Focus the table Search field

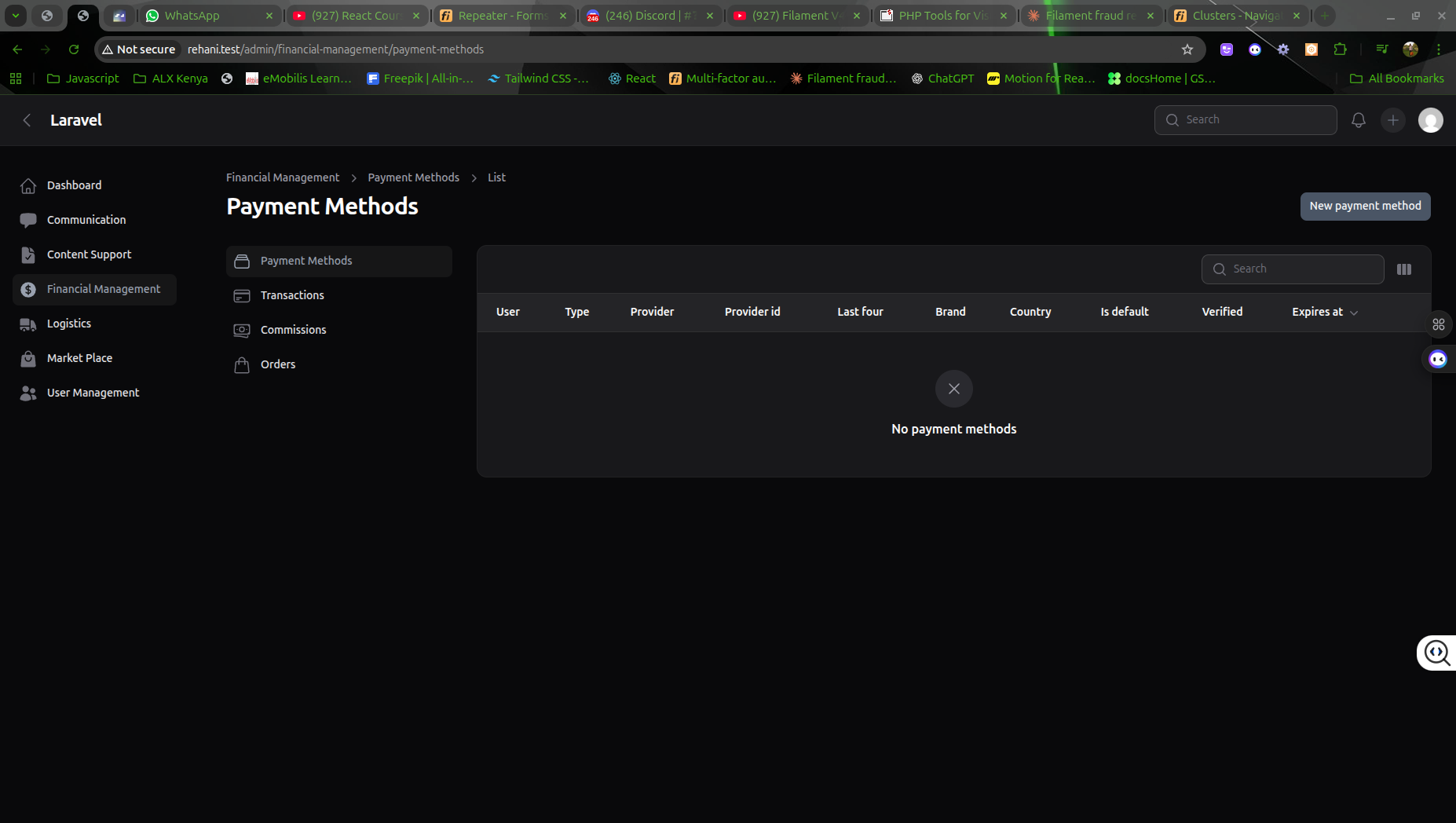point(1293,269)
